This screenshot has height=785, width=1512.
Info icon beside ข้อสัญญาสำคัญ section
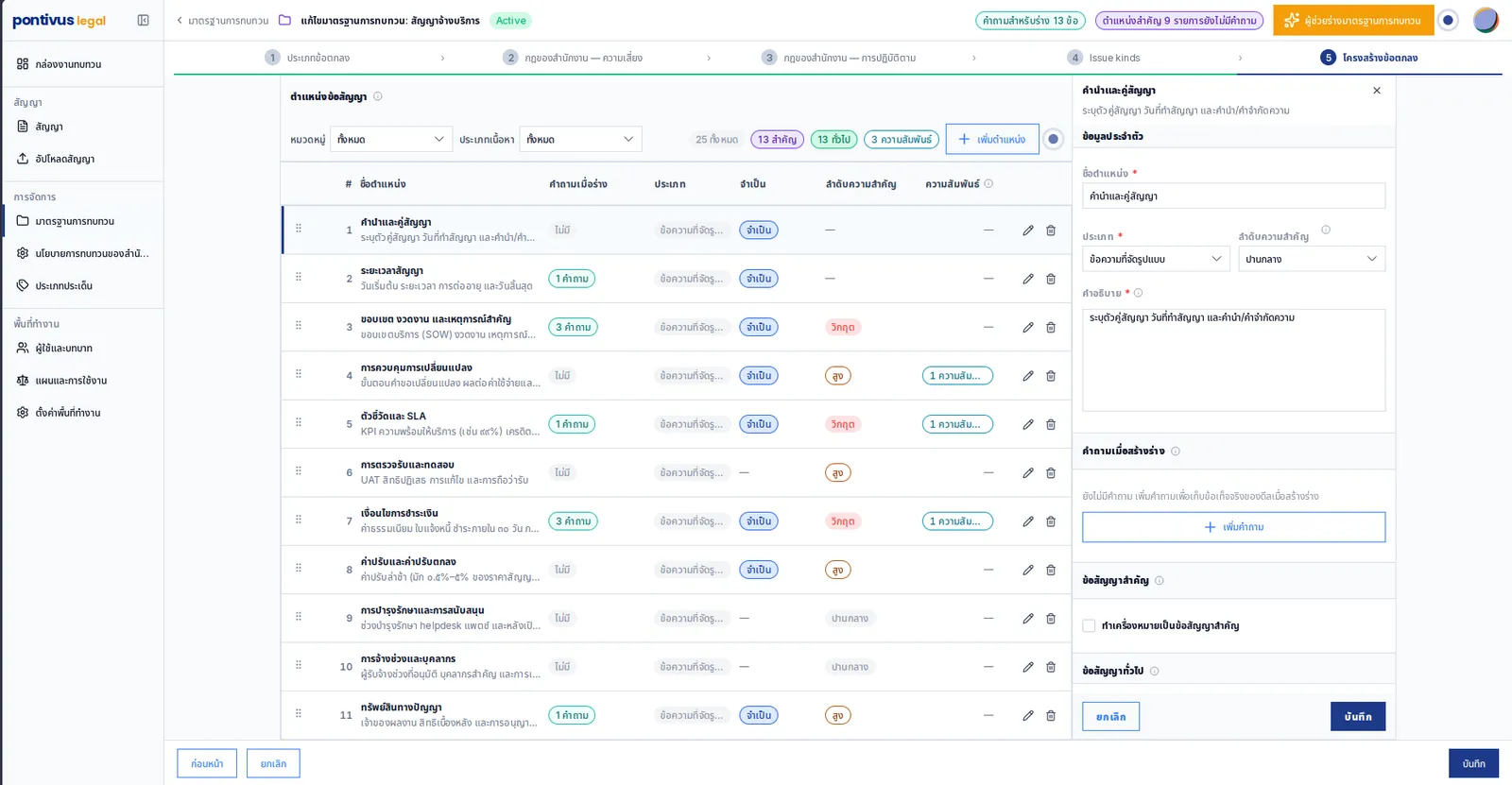1160,580
